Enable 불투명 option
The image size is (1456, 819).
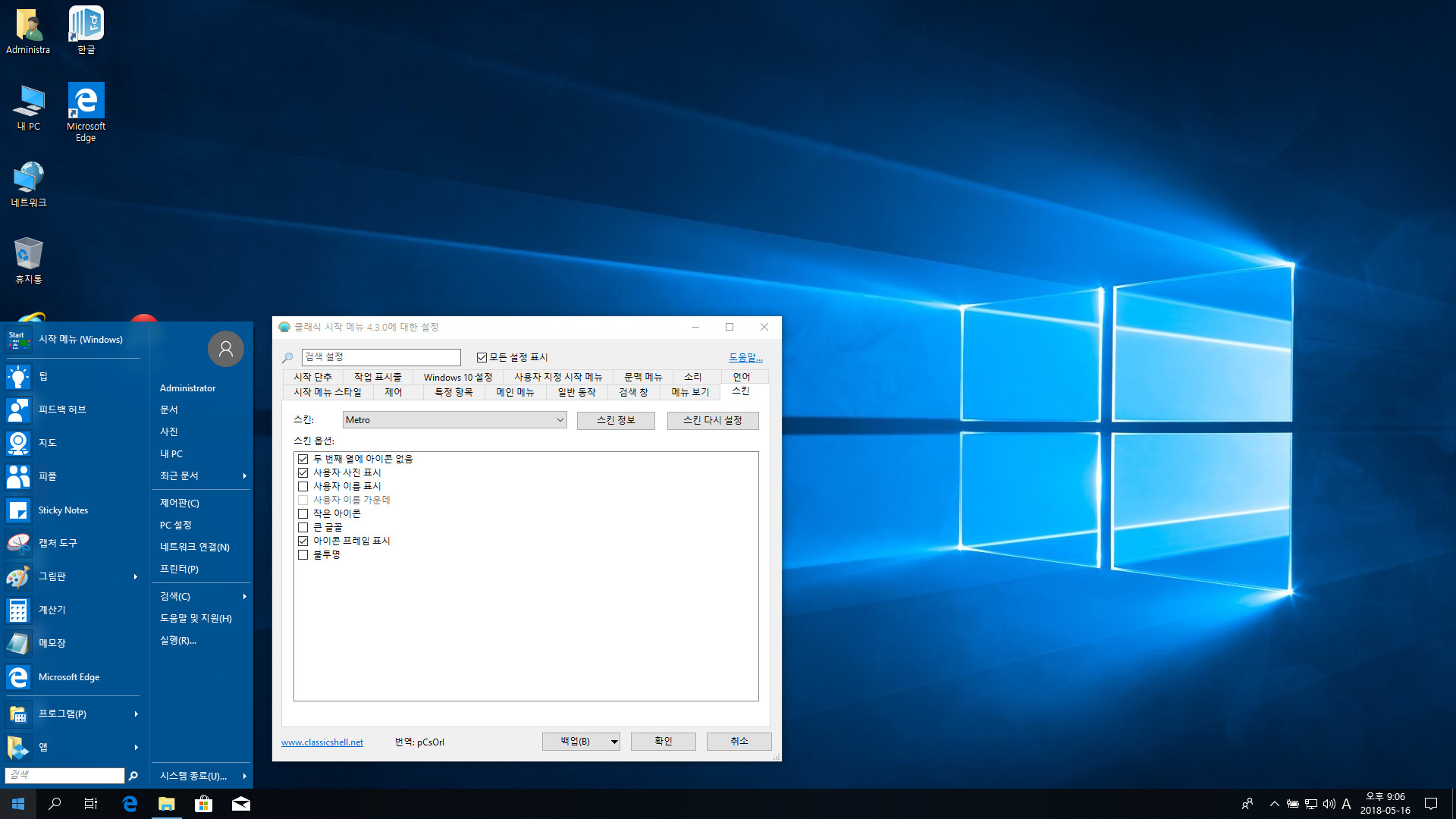(x=303, y=554)
